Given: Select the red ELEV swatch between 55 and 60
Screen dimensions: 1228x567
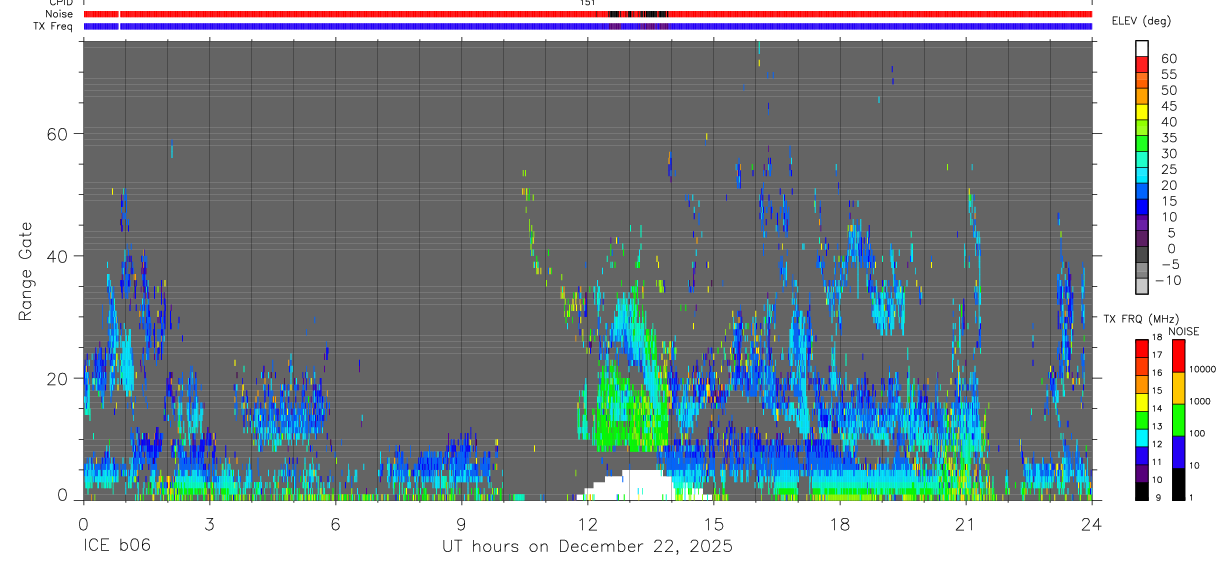Looking at the screenshot, I should (x=1142, y=65).
